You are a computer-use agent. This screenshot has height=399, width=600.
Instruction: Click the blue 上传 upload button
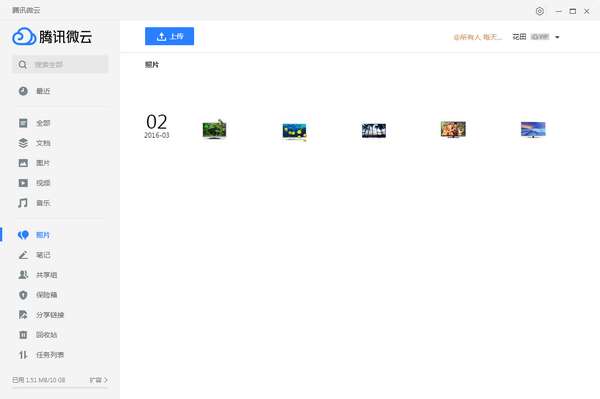coord(170,36)
